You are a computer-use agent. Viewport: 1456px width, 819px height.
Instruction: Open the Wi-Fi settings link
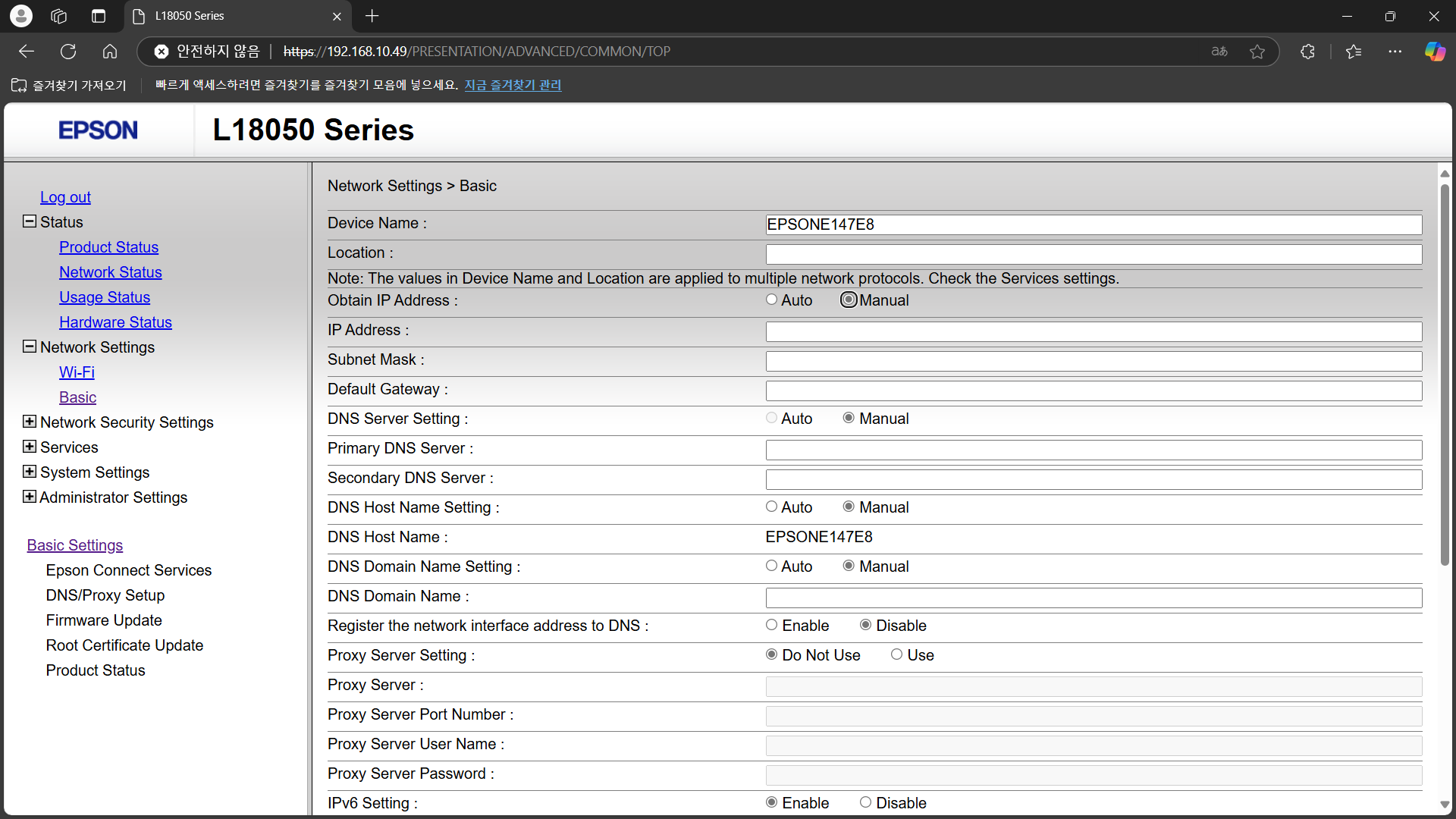coord(77,372)
